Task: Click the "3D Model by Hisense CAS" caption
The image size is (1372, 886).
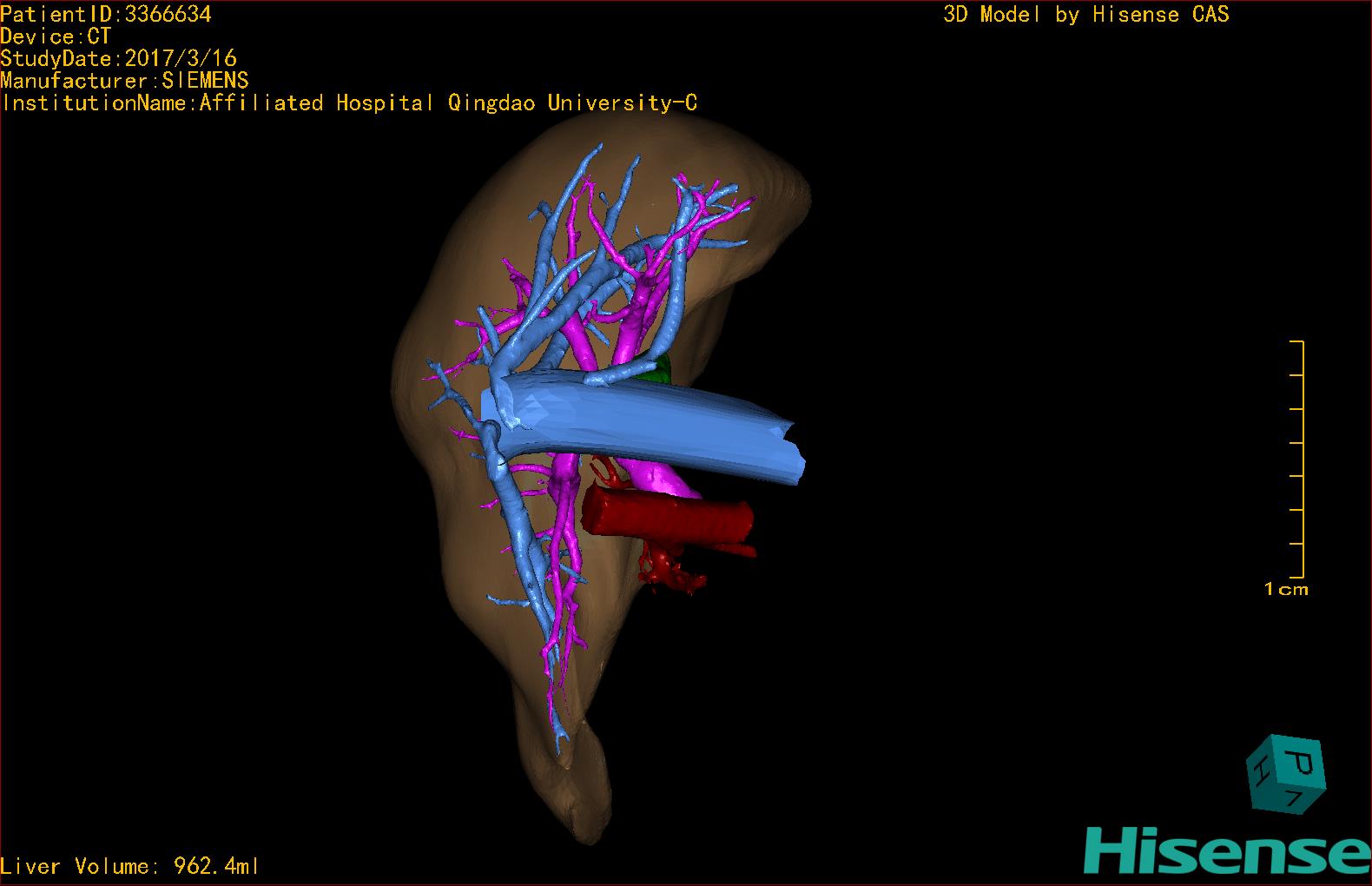Action: point(1086,14)
